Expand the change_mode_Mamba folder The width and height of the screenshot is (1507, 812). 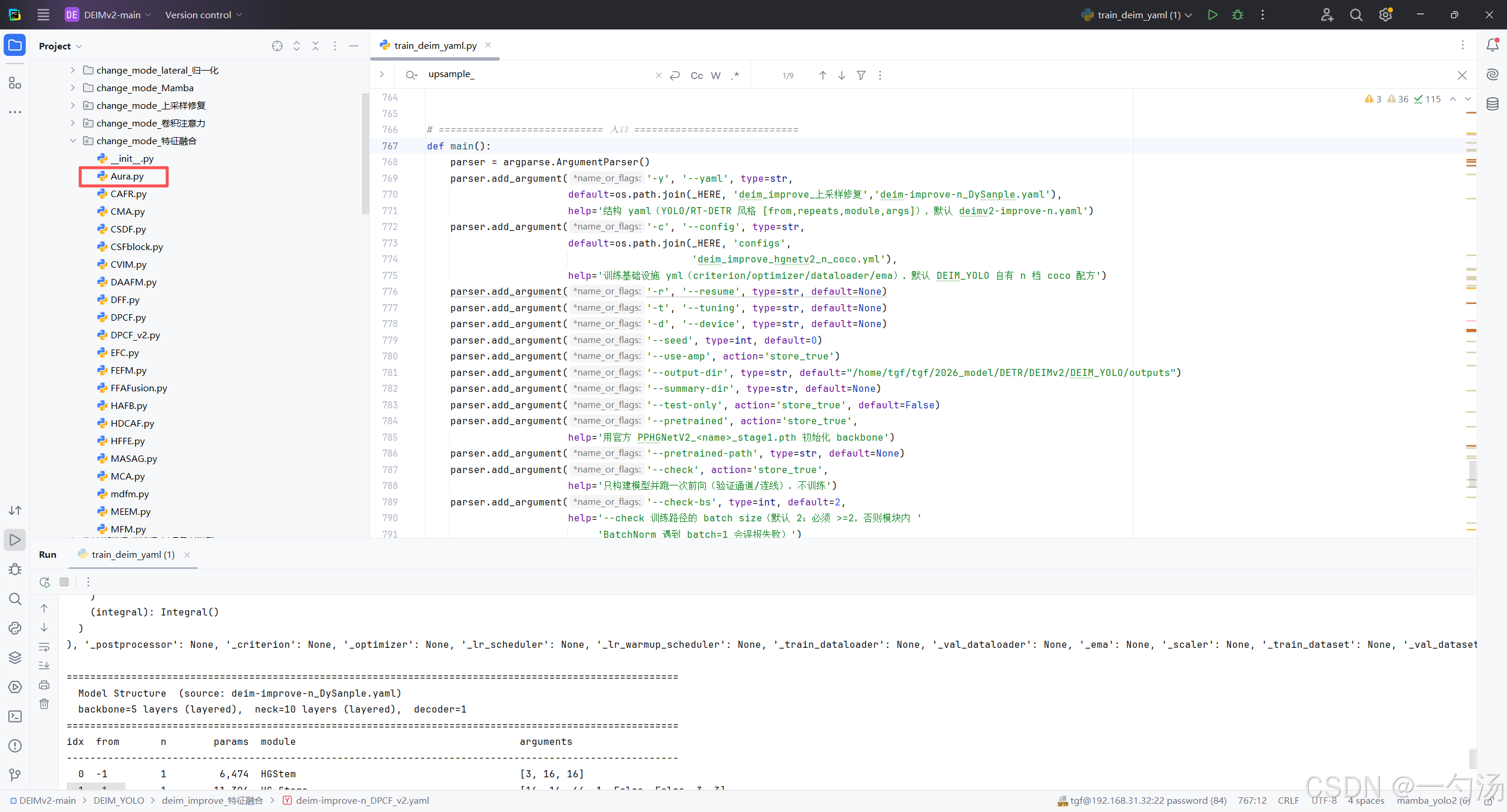pyautogui.click(x=72, y=88)
